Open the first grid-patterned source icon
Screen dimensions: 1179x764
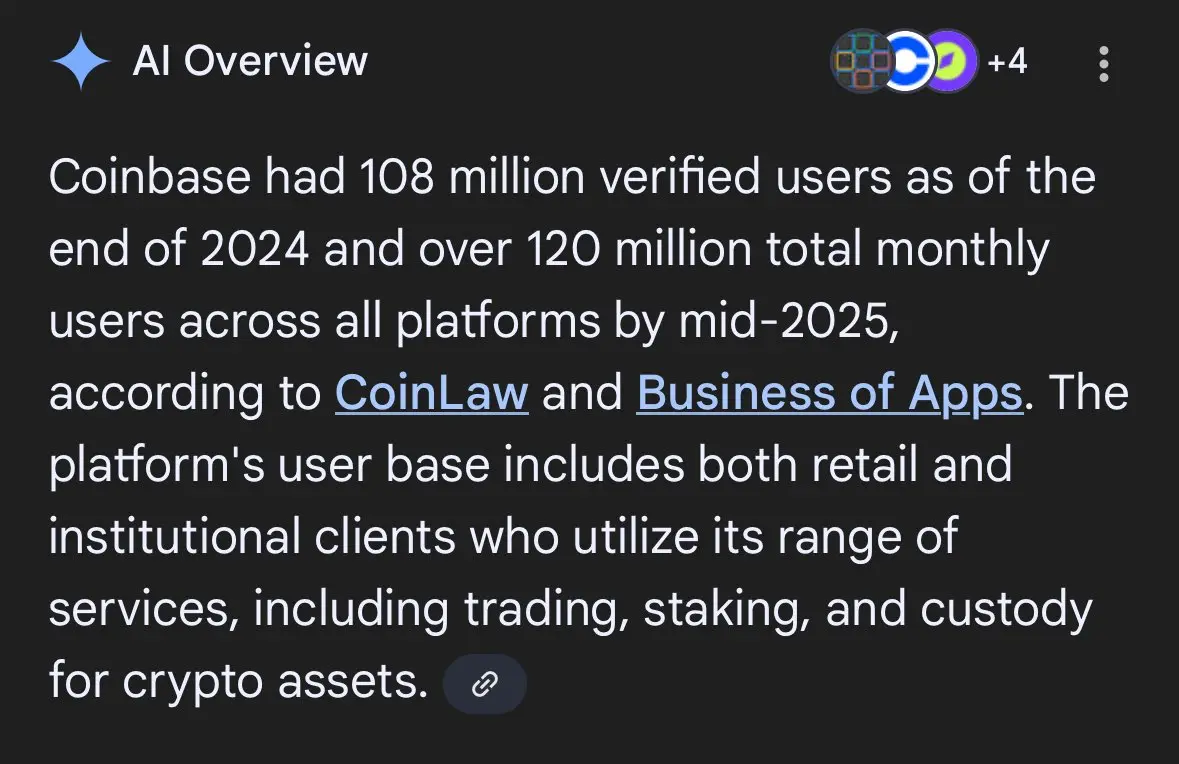click(862, 61)
